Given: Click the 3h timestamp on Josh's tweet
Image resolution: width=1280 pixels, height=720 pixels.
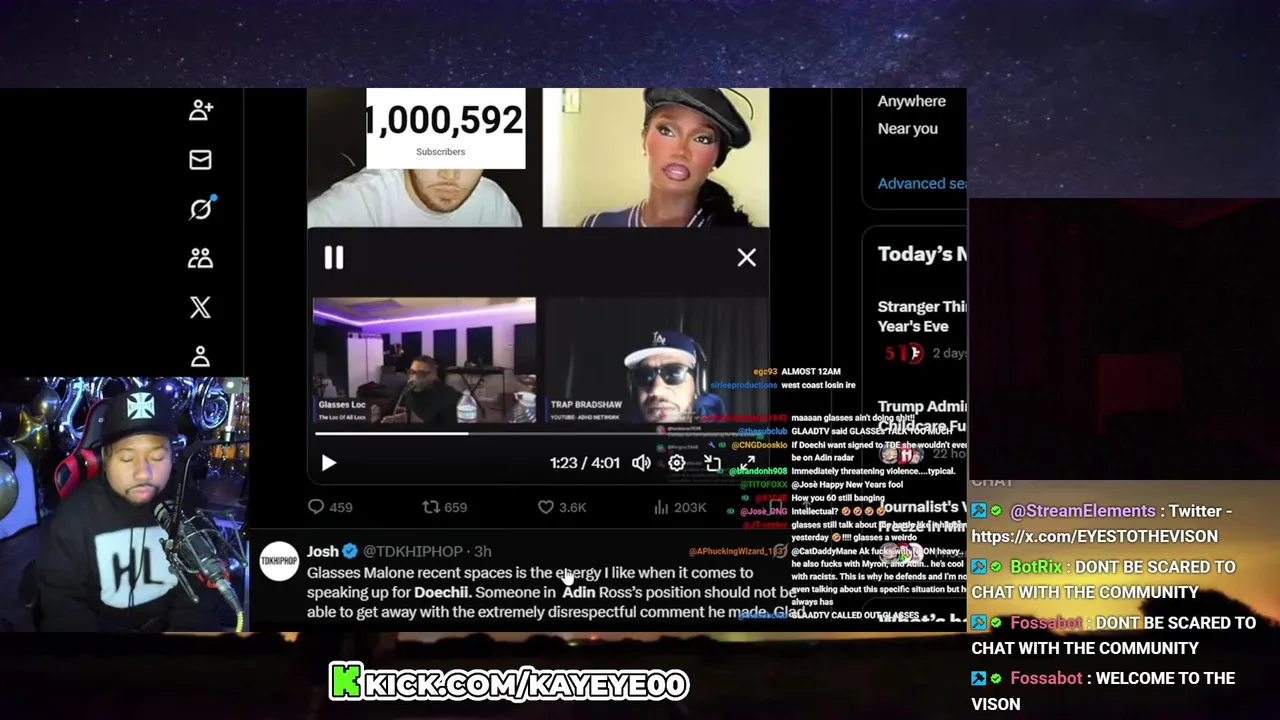Looking at the screenshot, I should [x=482, y=551].
